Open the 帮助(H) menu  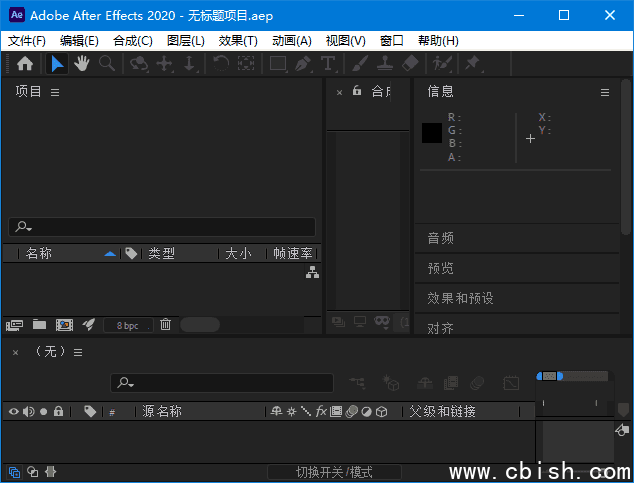(438, 40)
